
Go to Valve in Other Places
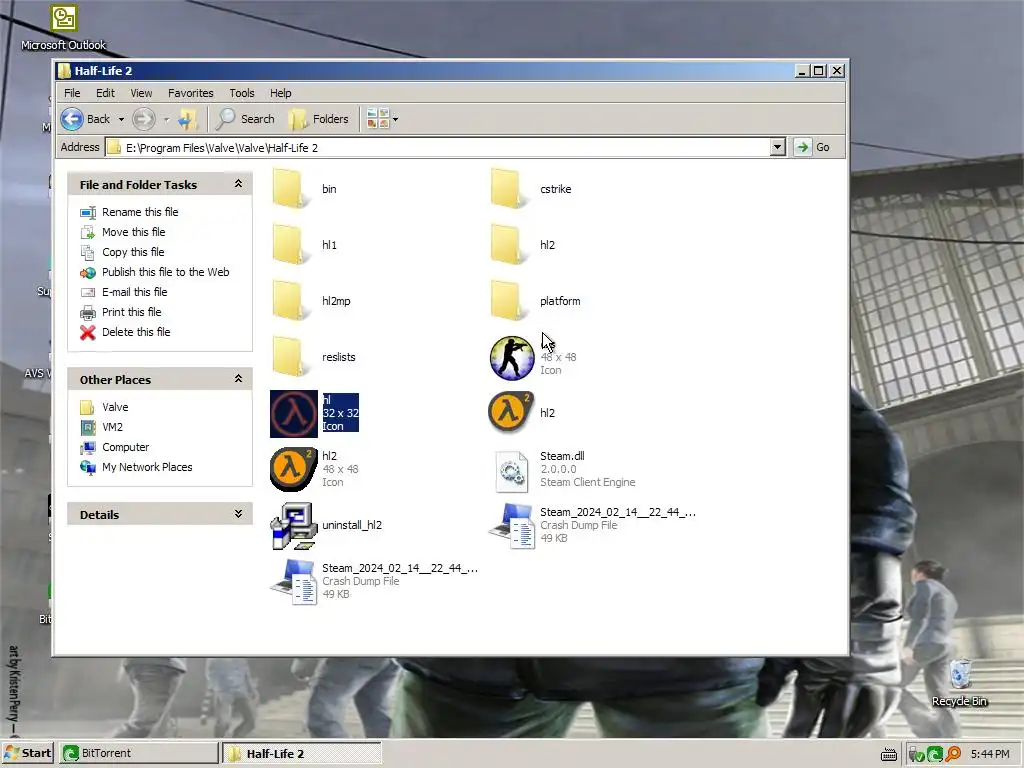pos(115,407)
